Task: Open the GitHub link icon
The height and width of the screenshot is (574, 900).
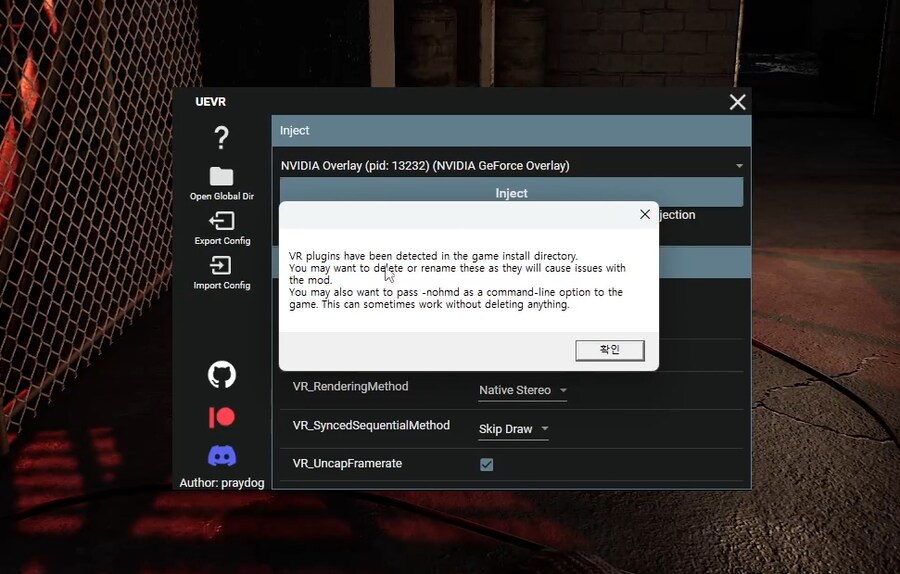Action: (222, 375)
